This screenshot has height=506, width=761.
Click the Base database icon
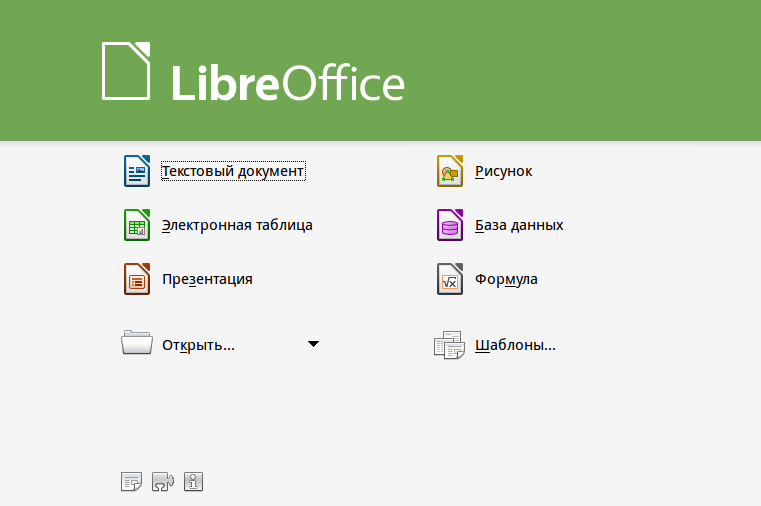coord(450,225)
